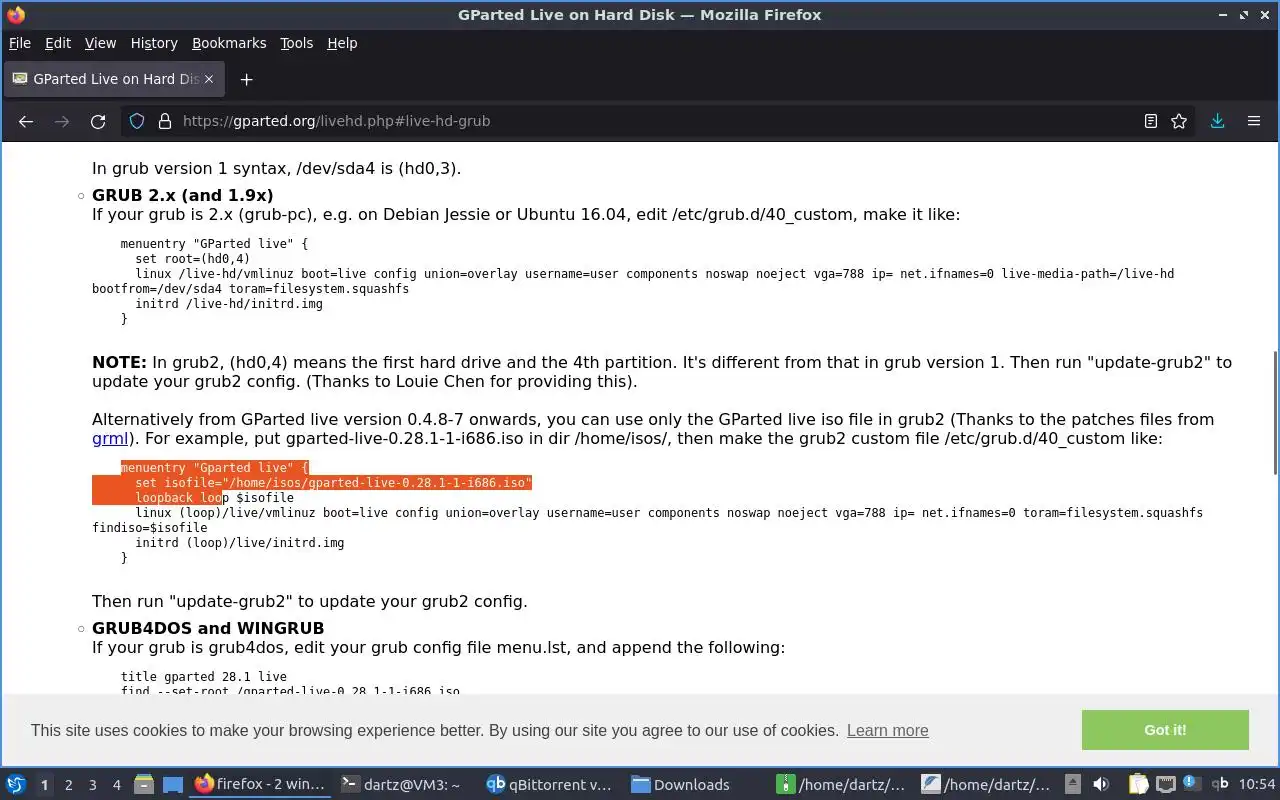Open the application launcher menu in taskbar
Viewport: 1280px width, 800px height.
pyautogui.click(x=16, y=784)
